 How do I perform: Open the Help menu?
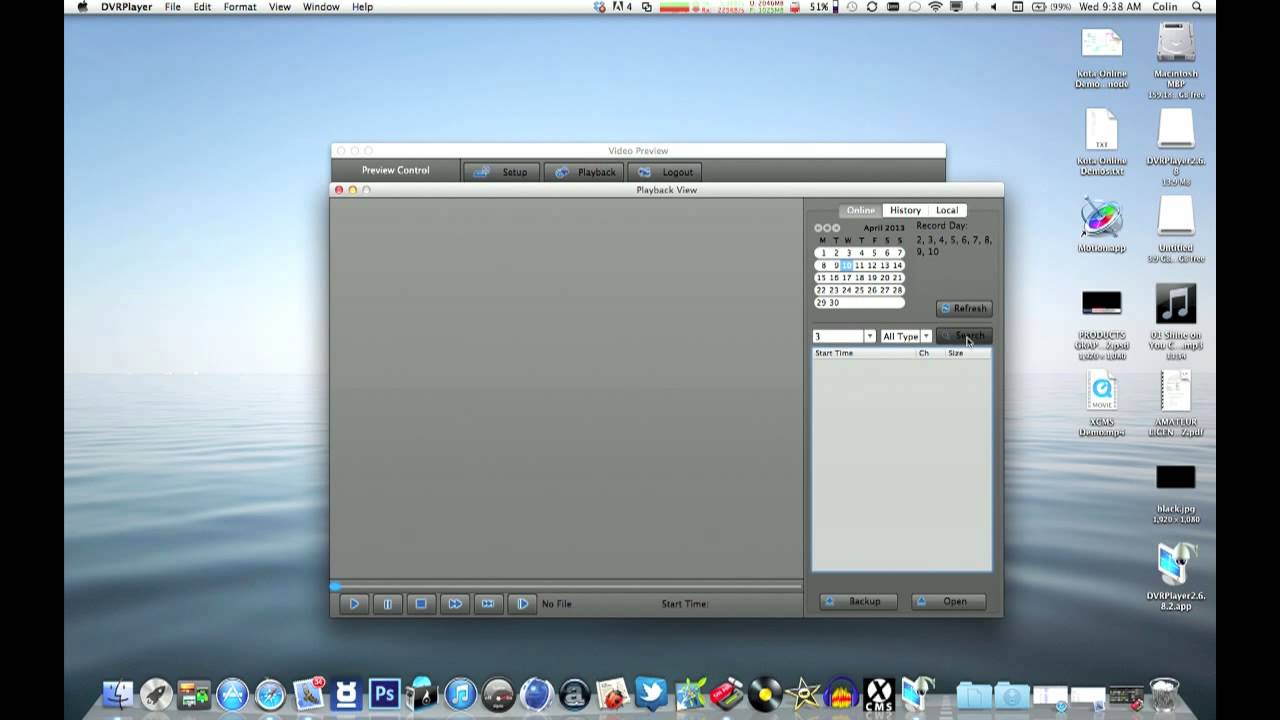click(x=362, y=7)
